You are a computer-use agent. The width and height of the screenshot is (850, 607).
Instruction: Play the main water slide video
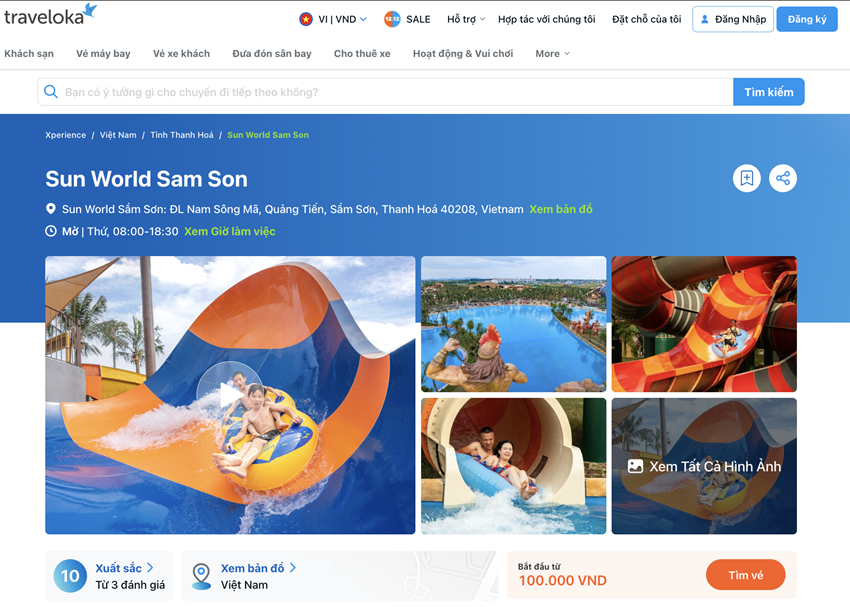pyautogui.click(x=230, y=395)
